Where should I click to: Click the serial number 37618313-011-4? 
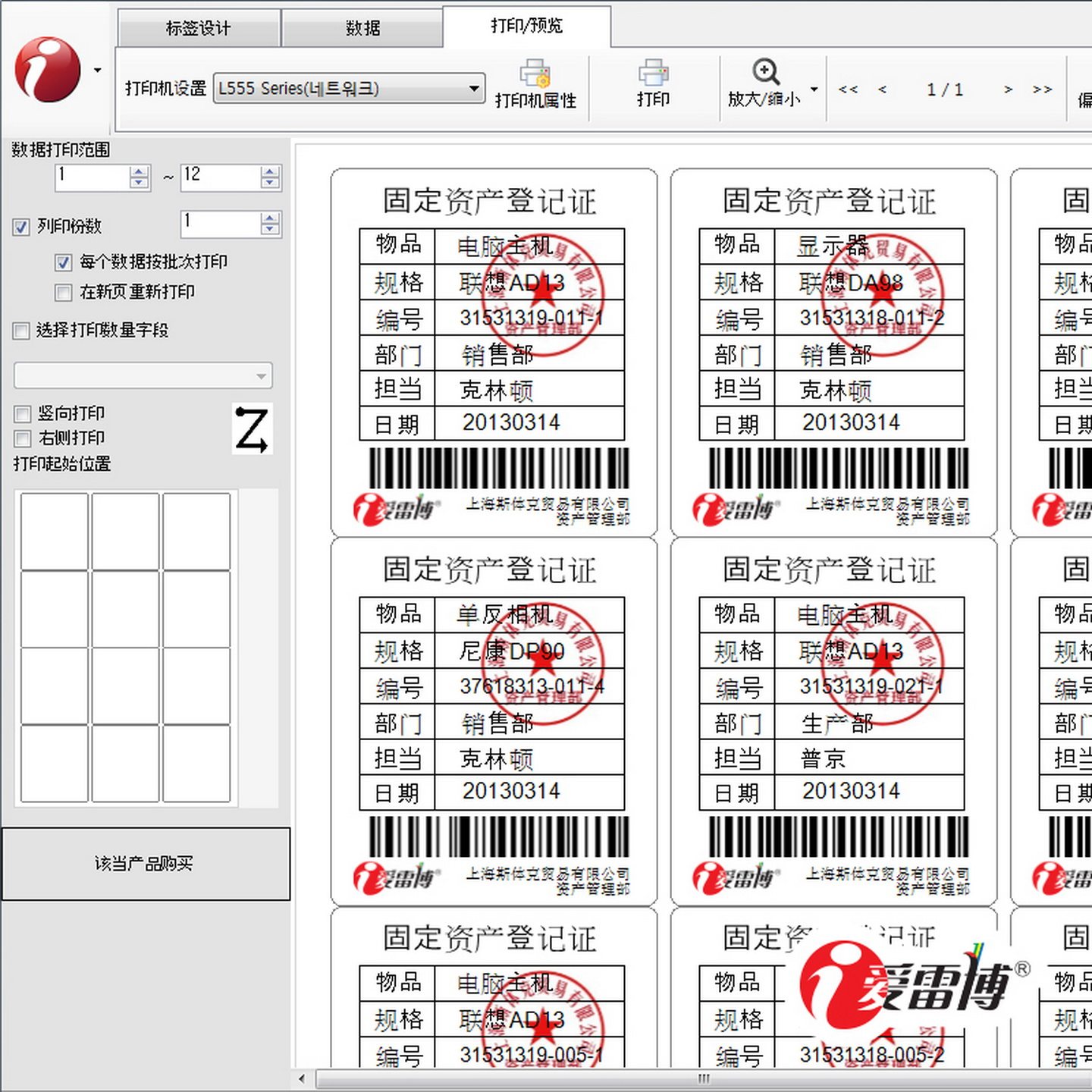(531, 686)
